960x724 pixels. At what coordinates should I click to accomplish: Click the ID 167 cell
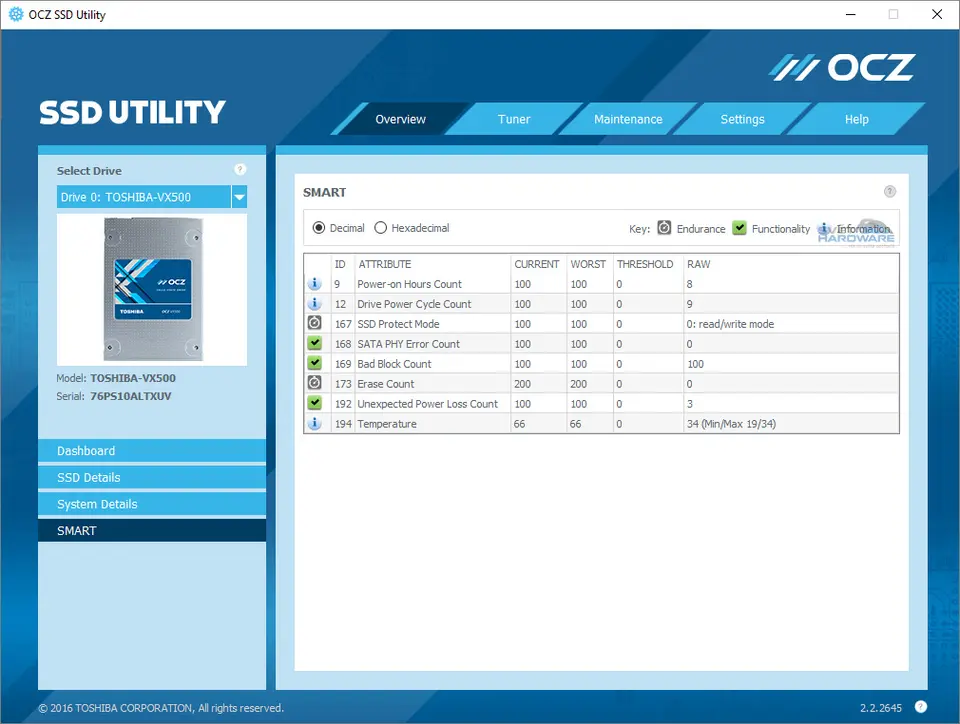343,324
